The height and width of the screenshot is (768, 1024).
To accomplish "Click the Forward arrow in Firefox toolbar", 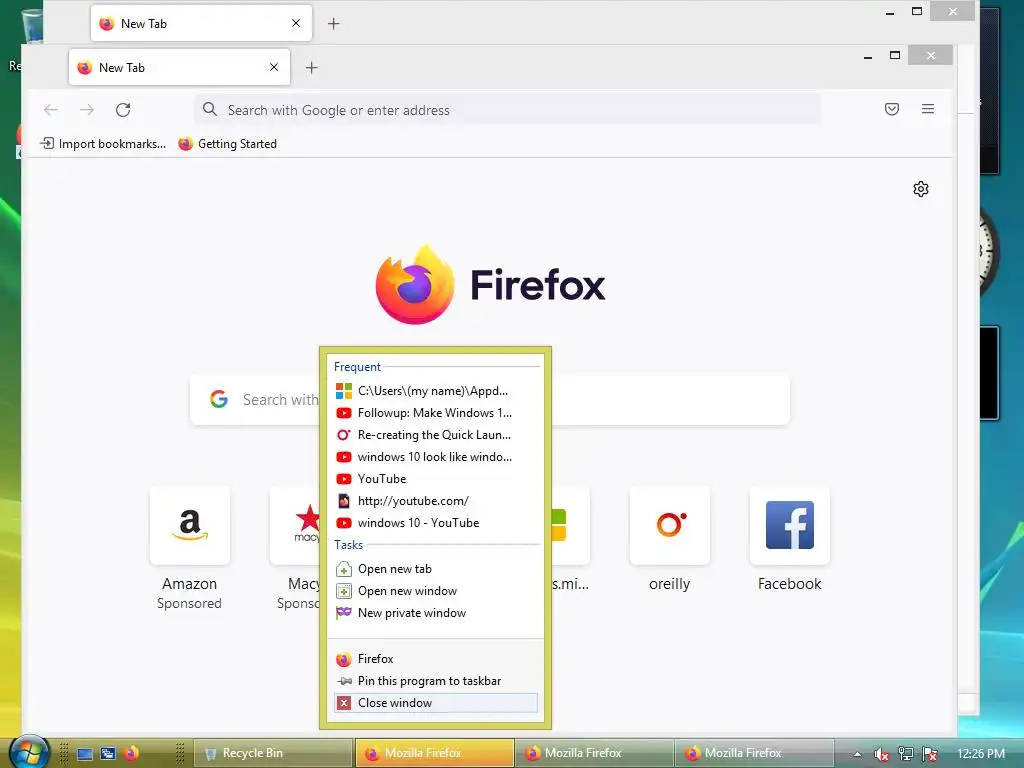I will point(87,110).
